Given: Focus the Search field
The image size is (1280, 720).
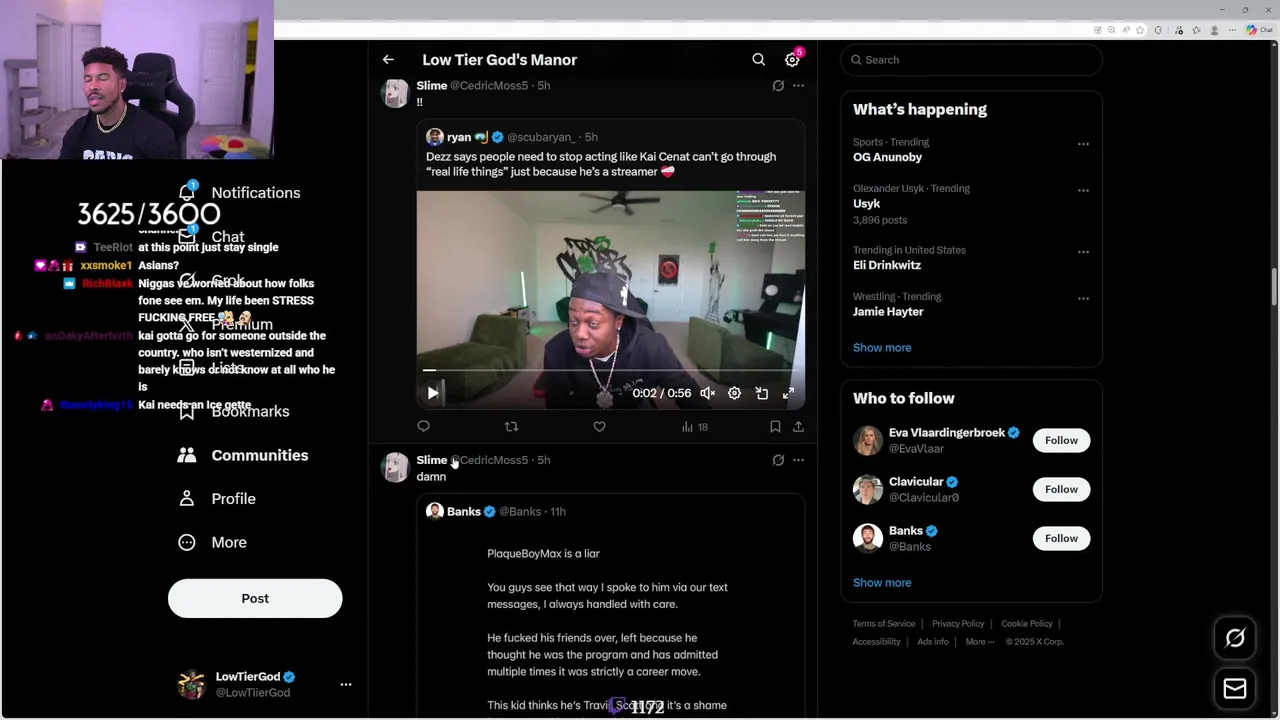Looking at the screenshot, I should 972,60.
